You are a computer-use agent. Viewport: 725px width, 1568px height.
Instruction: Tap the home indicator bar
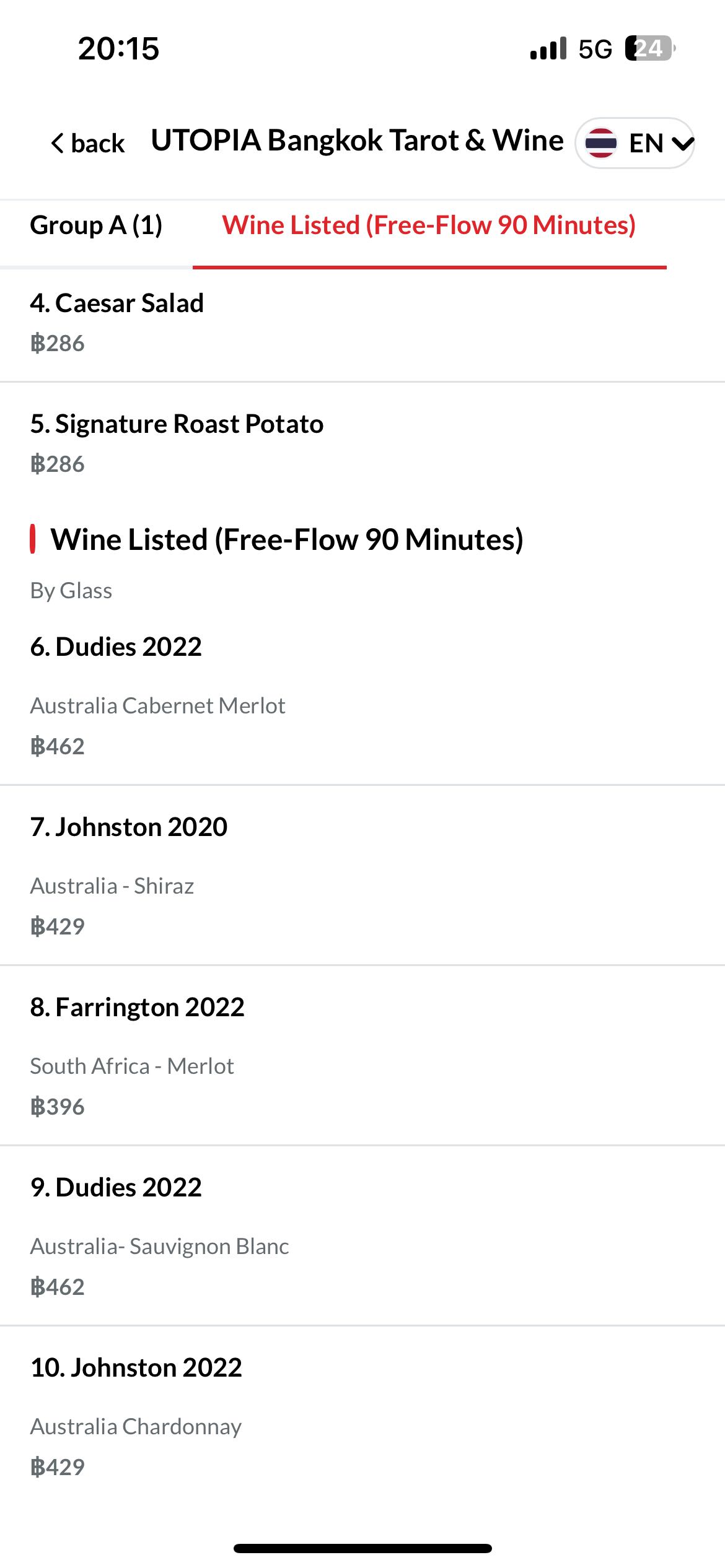[362, 1548]
